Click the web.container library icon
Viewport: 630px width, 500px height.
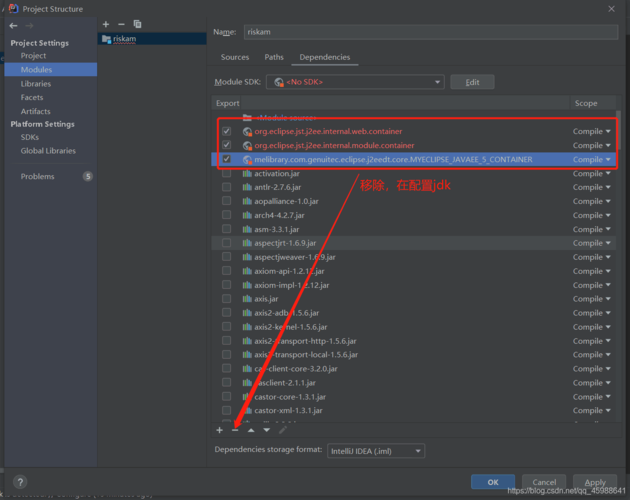tap(247, 131)
